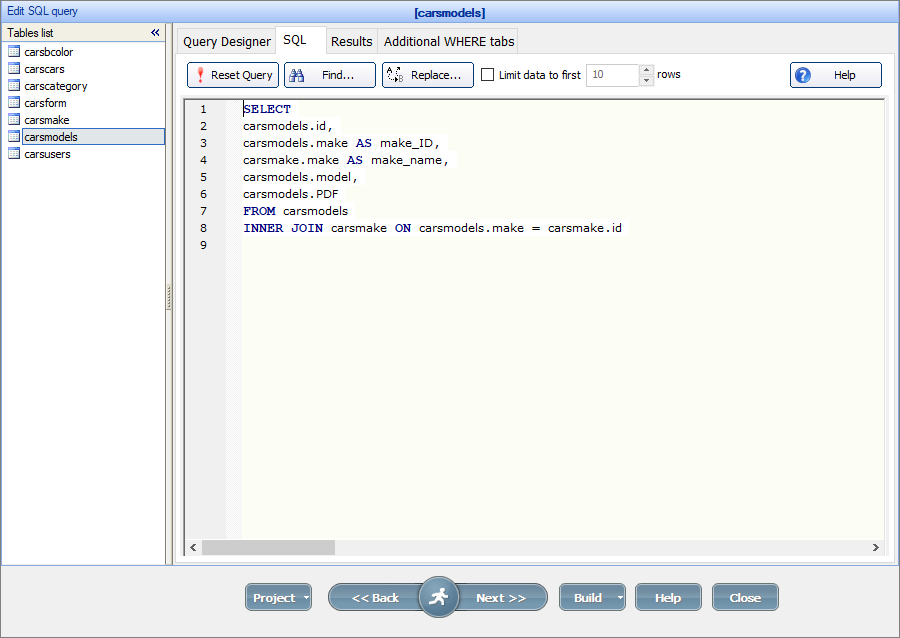900x638 pixels.
Task: Click the Replace toolbar icon
Action: coord(394,74)
